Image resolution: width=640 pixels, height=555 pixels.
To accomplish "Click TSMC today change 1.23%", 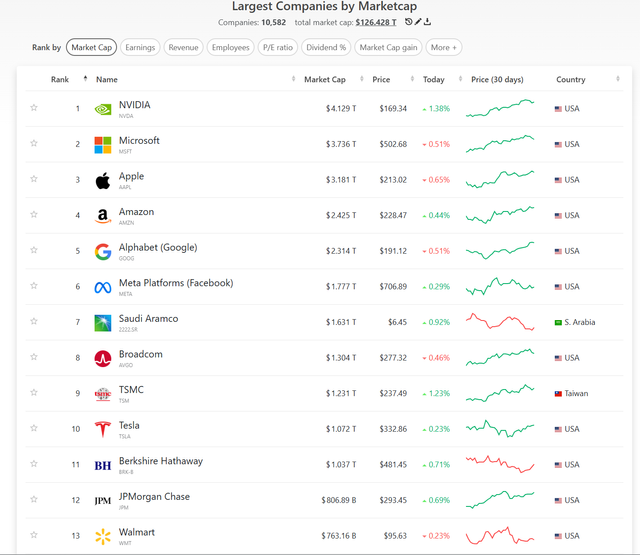I will click(x=439, y=393).
